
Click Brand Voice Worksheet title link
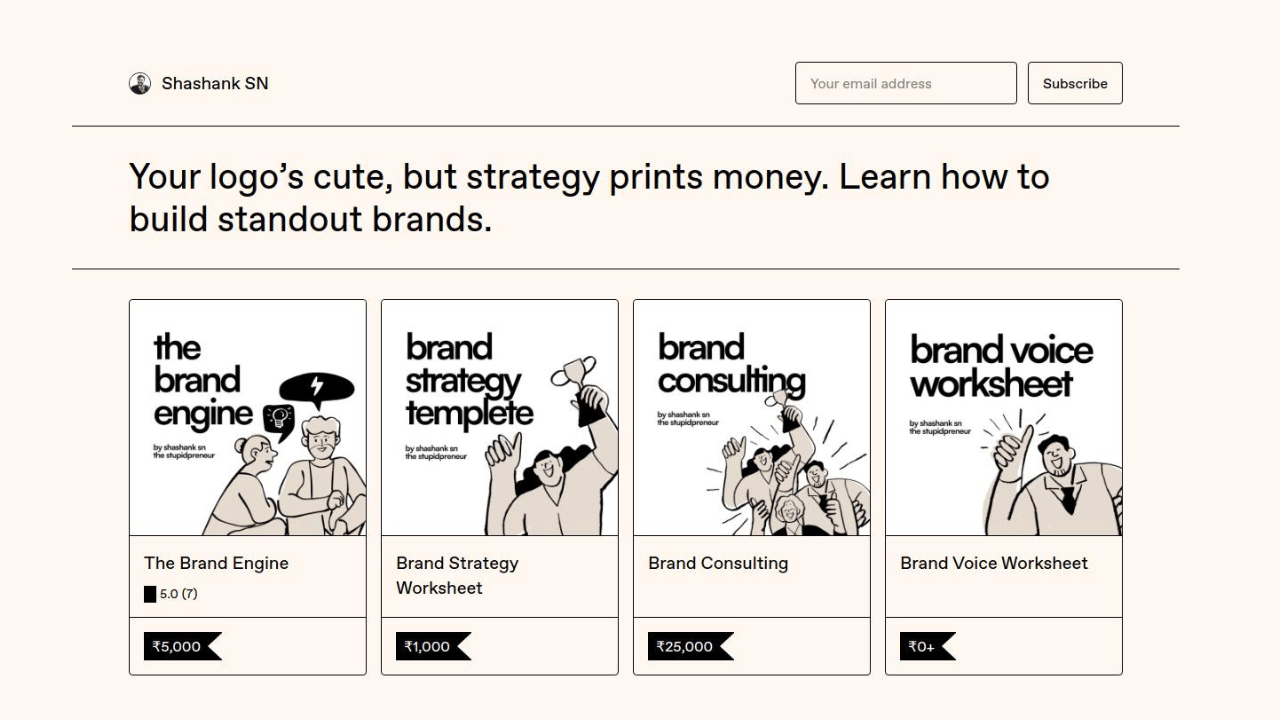994,563
